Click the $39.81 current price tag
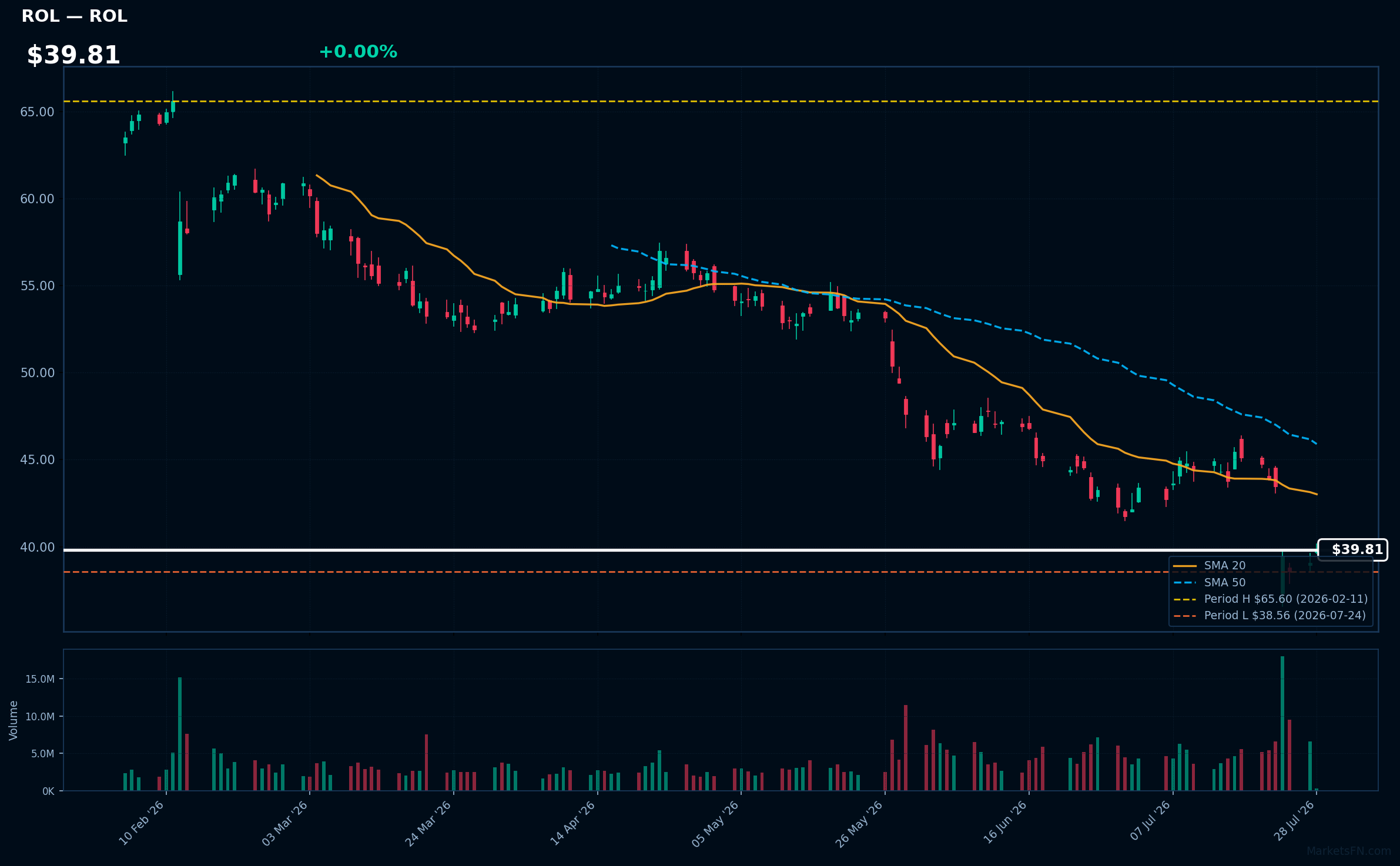Viewport: 1400px width, 866px height. (x=1352, y=549)
